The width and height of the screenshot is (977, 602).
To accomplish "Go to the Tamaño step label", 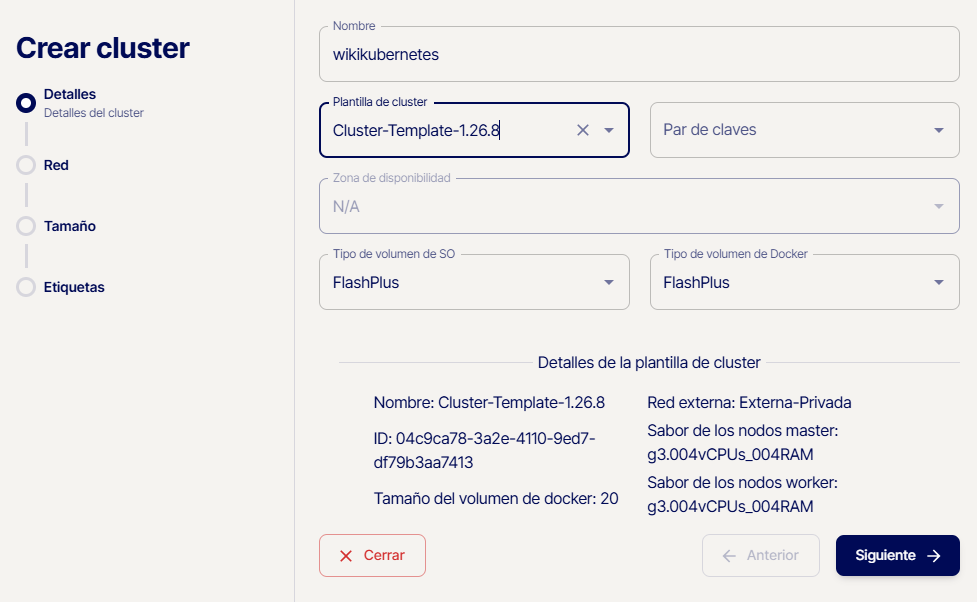I will pyautogui.click(x=70, y=226).
